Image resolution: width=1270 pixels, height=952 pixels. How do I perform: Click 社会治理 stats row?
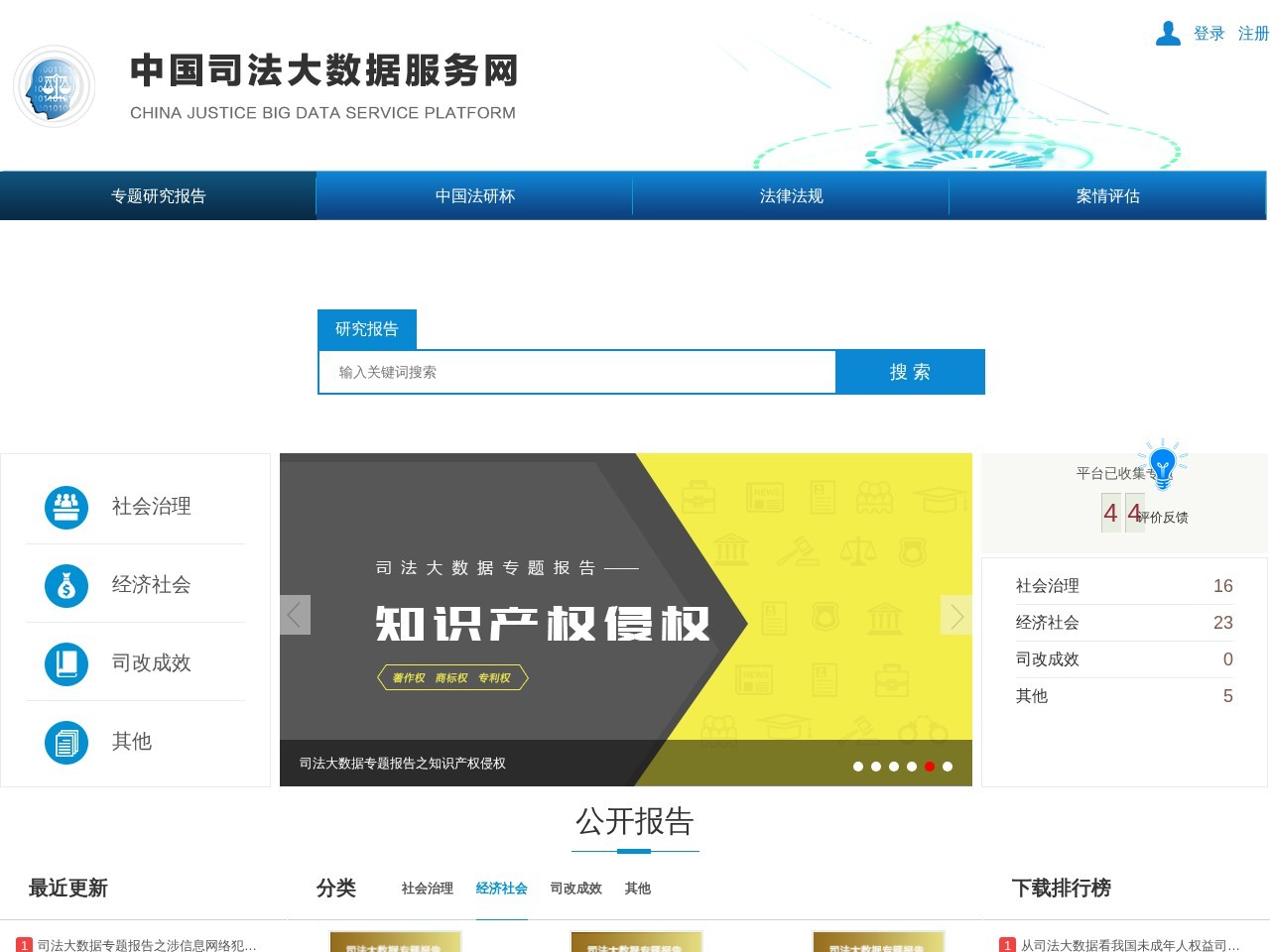pos(1124,586)
